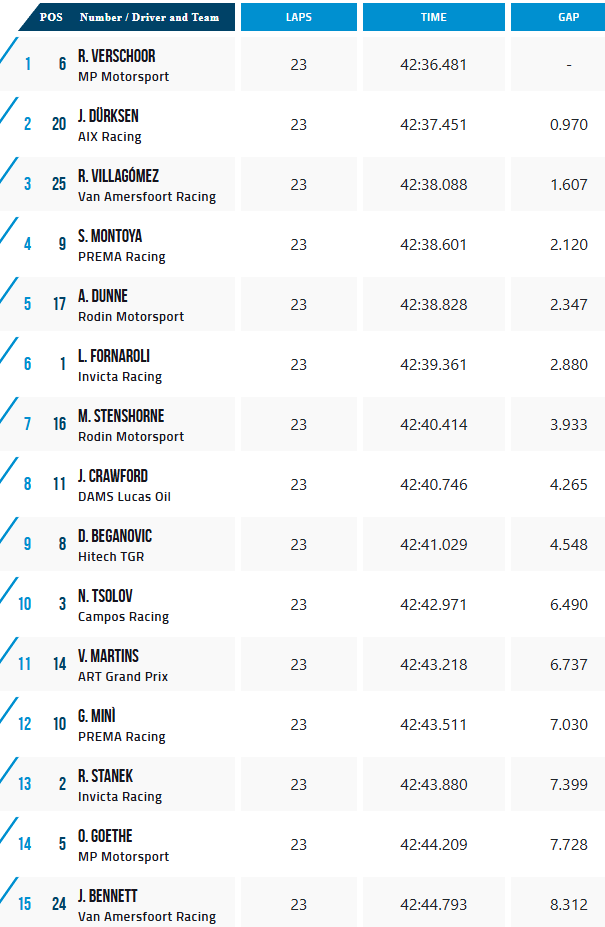Select the TIME column header
Image resolution: width=605 pixels, height=927 pixels.
433,17
